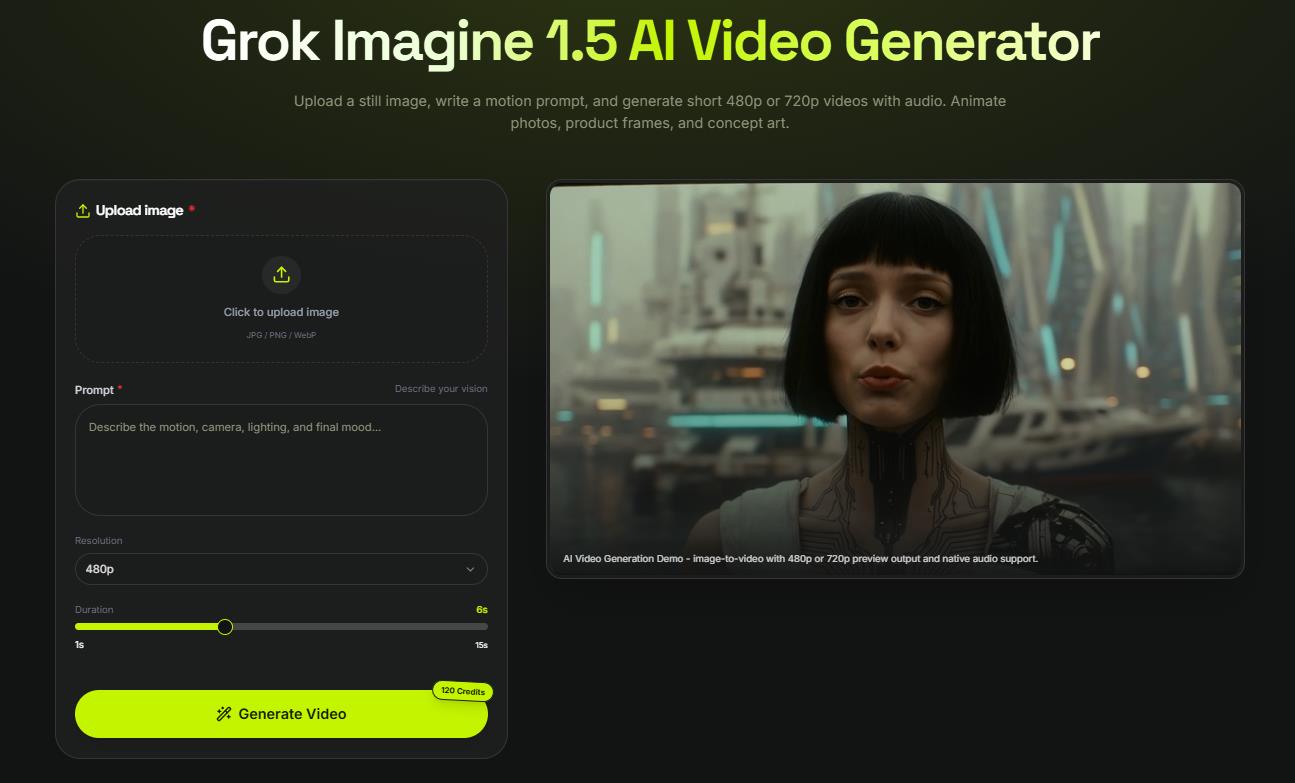Click the Resolution label
The height and width of the screenshot is (783, 1295).
coord(99,541)
